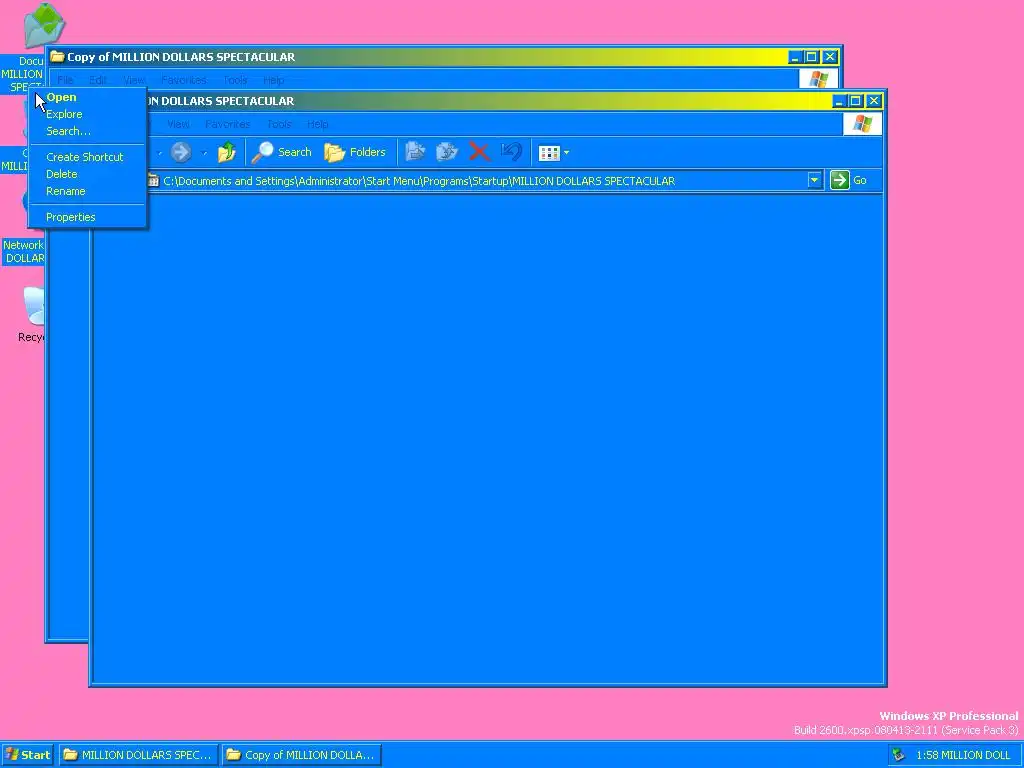Open Help menu in Copy of window
Viewport: 1024px width, 768px height.
[274, 80]
